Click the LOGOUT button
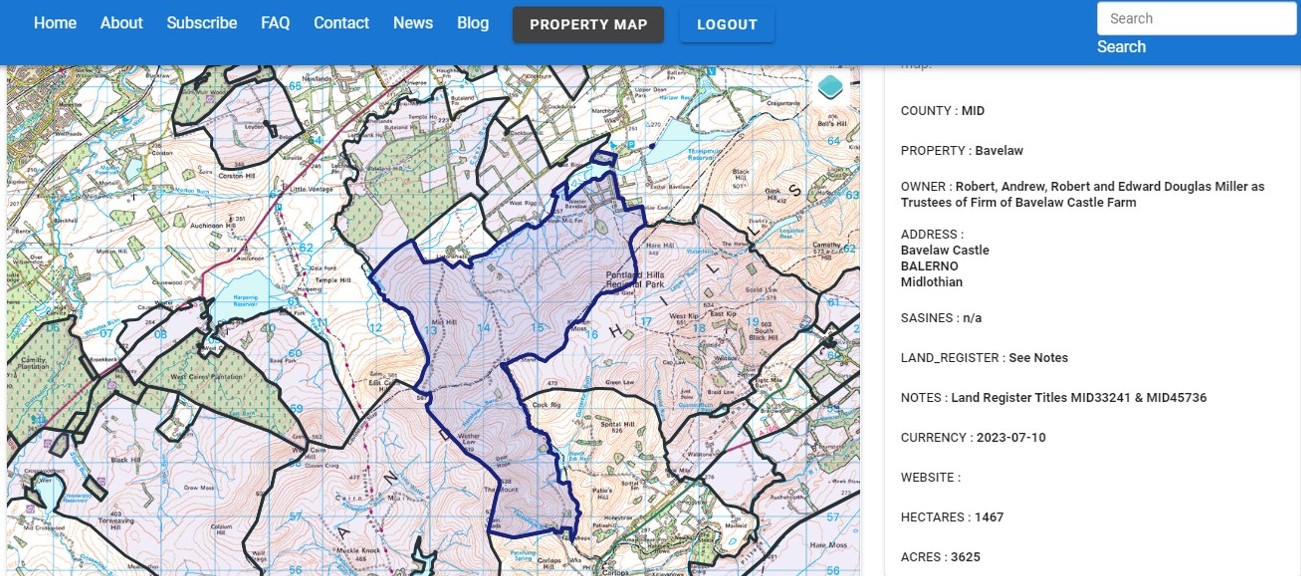 (727, 25)
